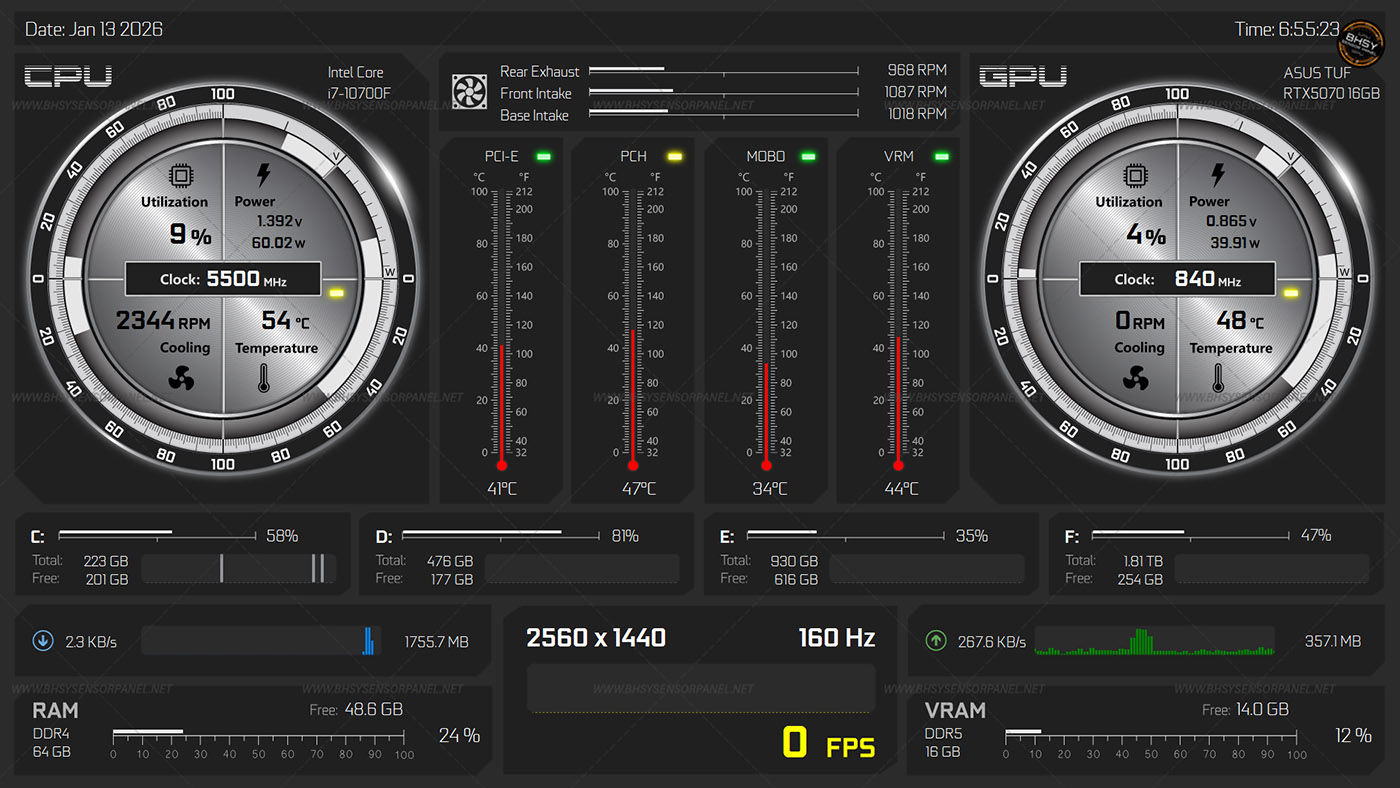The image size is (1400, 788).
Task: Click the green upload arrow icon
Action: point(936,641)
